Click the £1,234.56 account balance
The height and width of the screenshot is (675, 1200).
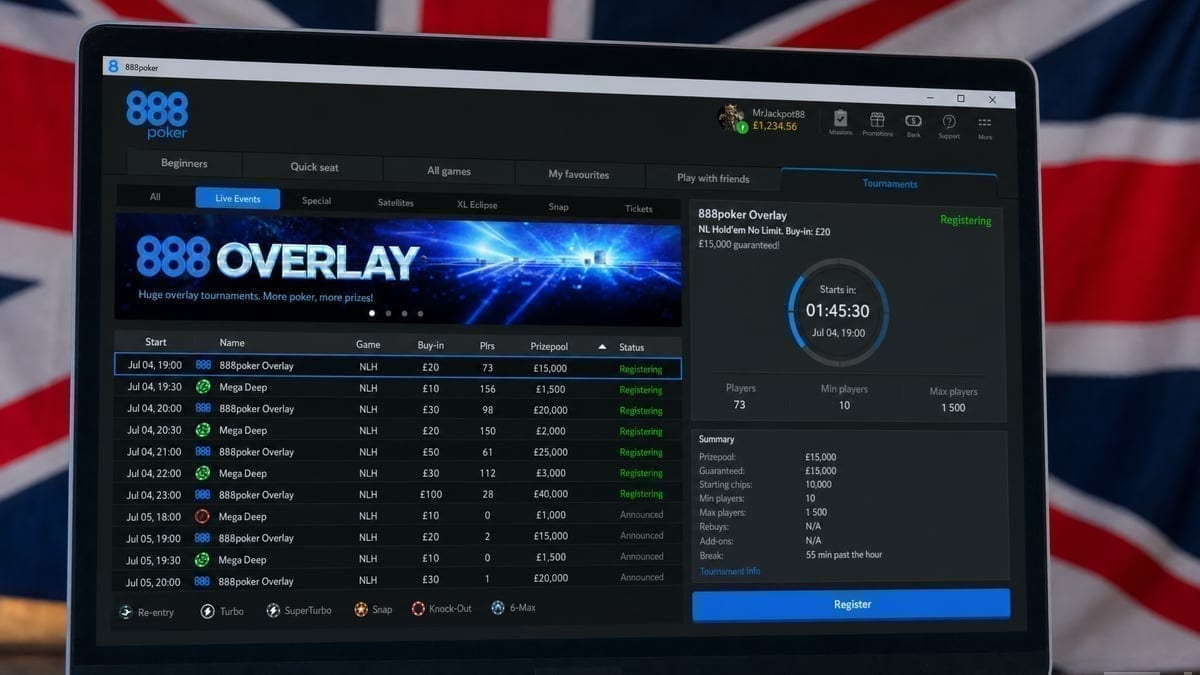(x=775, y=126)
